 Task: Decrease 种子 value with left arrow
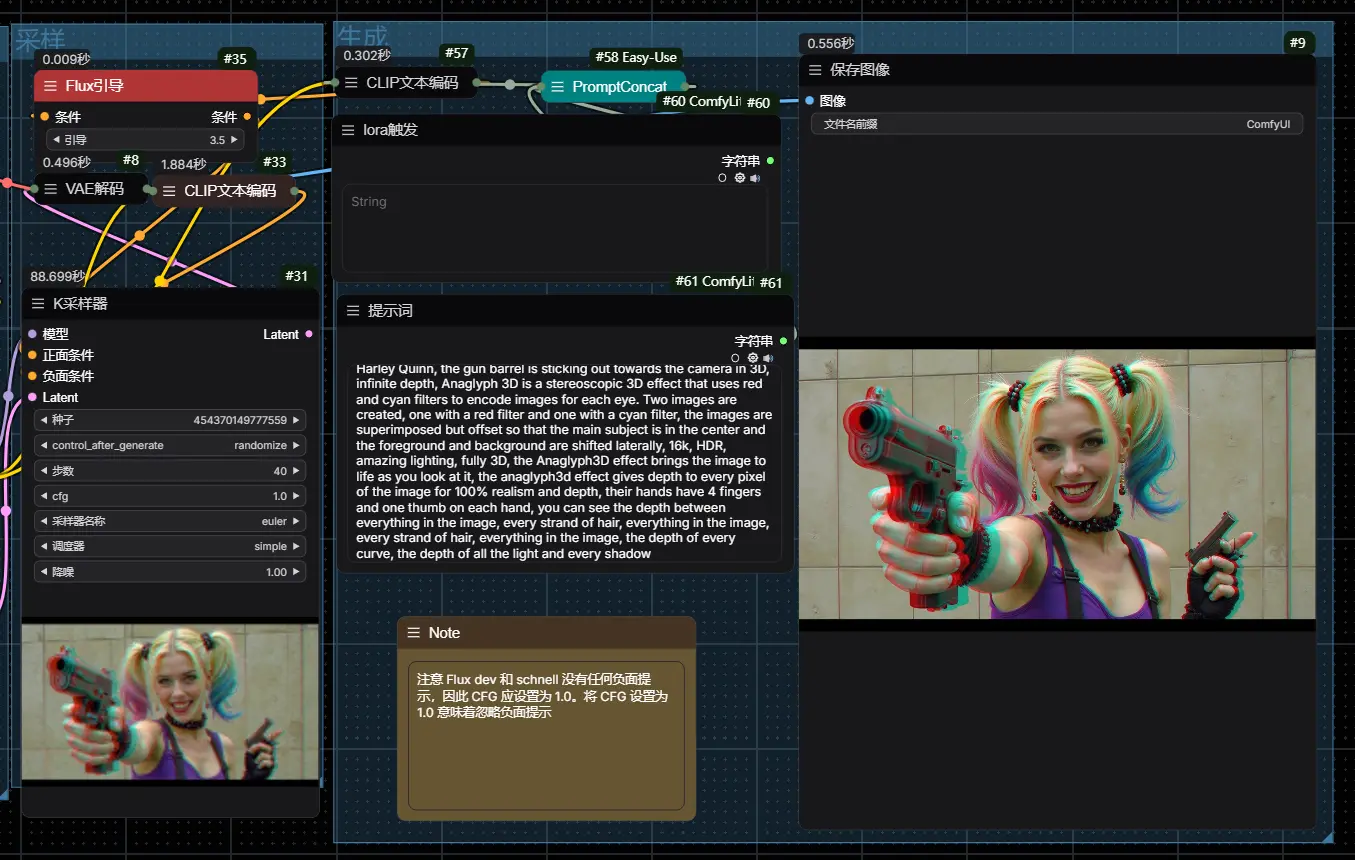coord(44,421)
